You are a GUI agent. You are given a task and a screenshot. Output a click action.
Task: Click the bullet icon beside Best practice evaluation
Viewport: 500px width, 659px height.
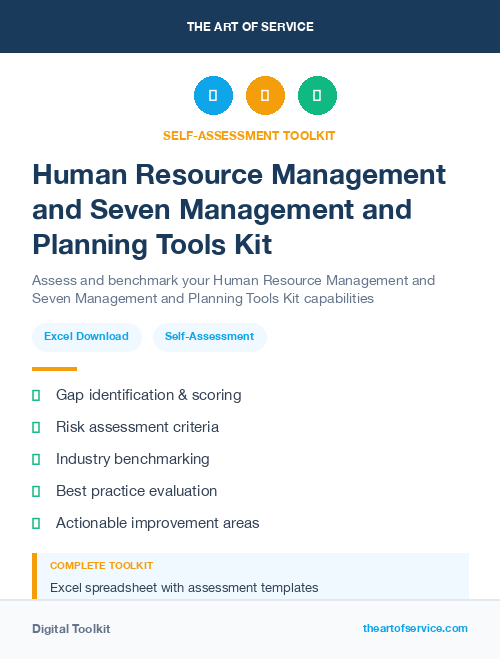click(x=36, y=491)
